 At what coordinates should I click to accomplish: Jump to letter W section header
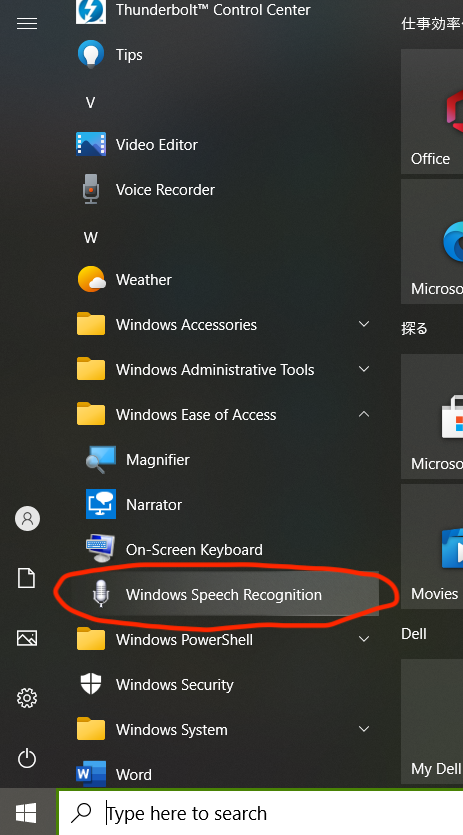click(91, 238)
